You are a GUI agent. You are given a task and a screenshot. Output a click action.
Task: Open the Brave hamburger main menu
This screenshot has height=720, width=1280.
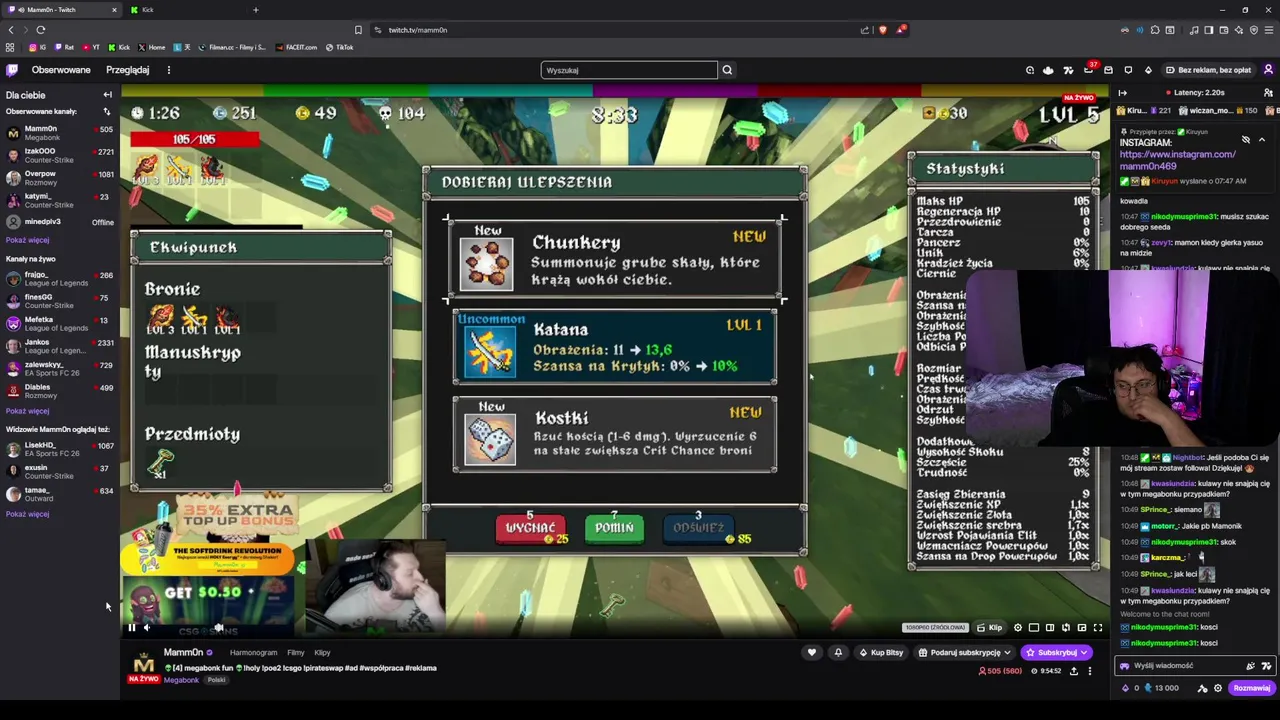[x=1268, y=30]
